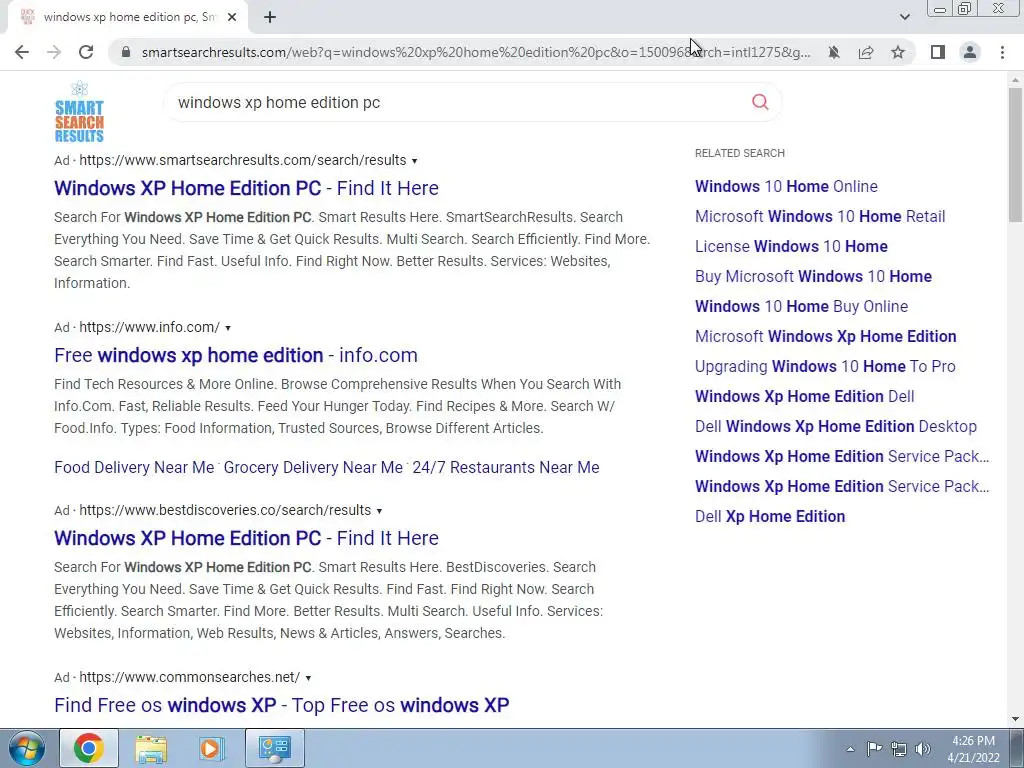Click the address bar URL
Screen dimensions: 1024x768
(x=476, y=52)
